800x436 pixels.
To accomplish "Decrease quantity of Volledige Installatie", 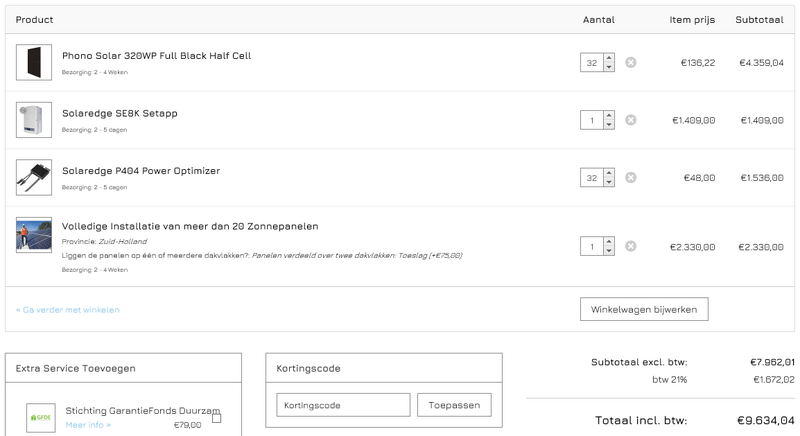I will [609, 251].
